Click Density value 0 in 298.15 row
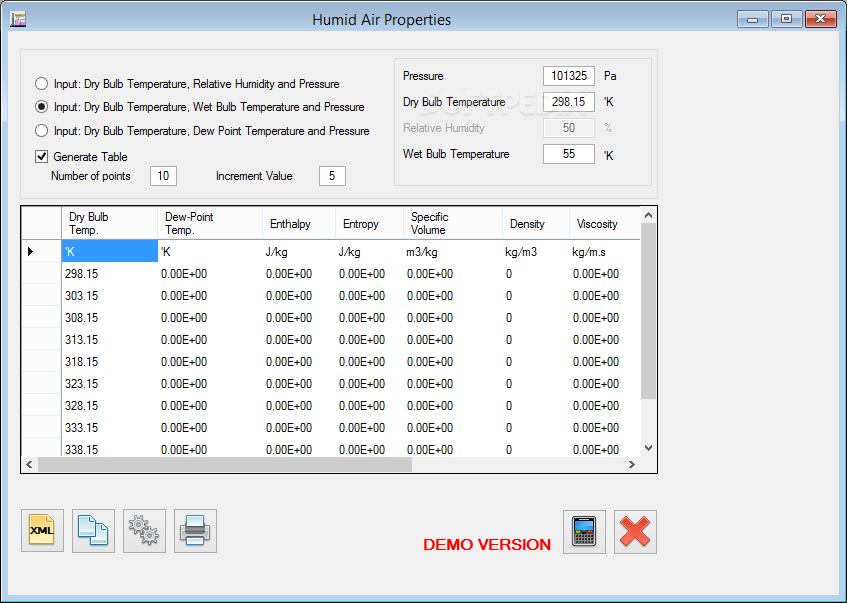The image size is (847, 603). click(x=536, y=274)
